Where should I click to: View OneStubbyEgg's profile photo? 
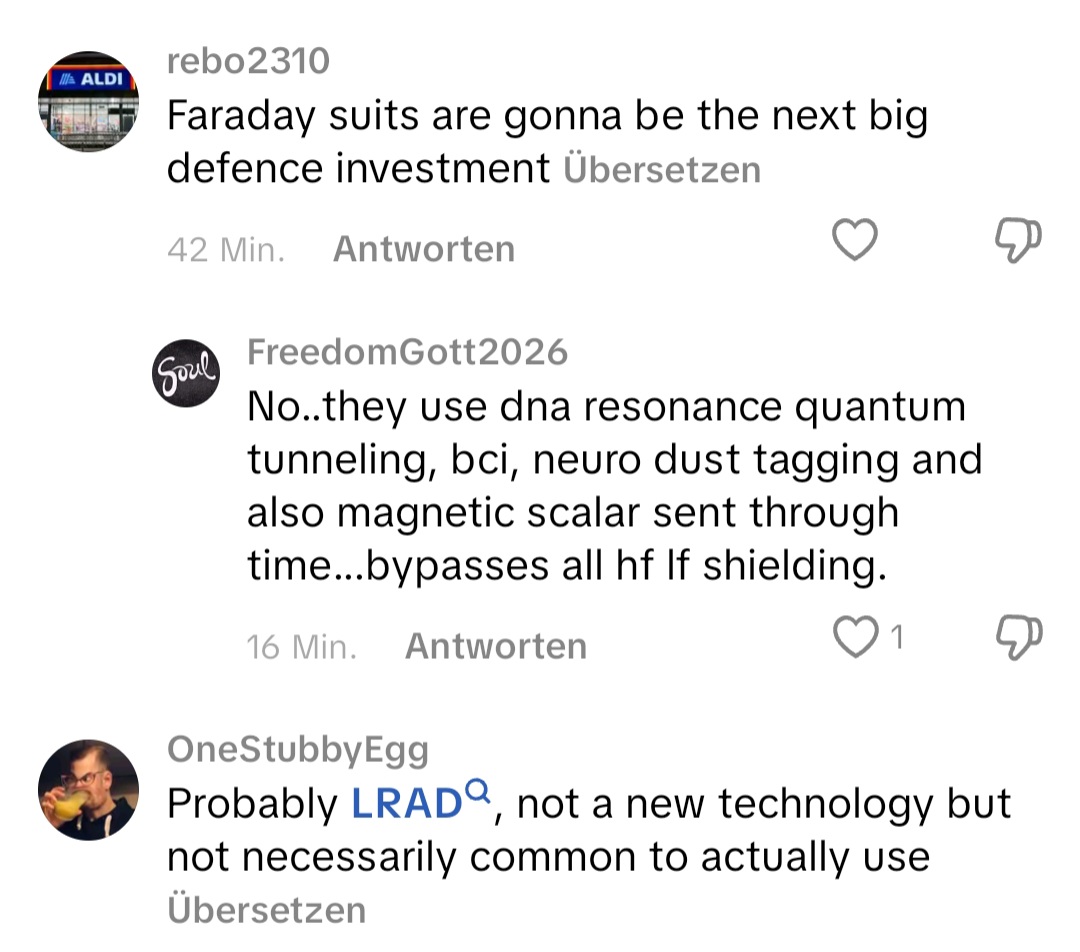click(89, 790)
